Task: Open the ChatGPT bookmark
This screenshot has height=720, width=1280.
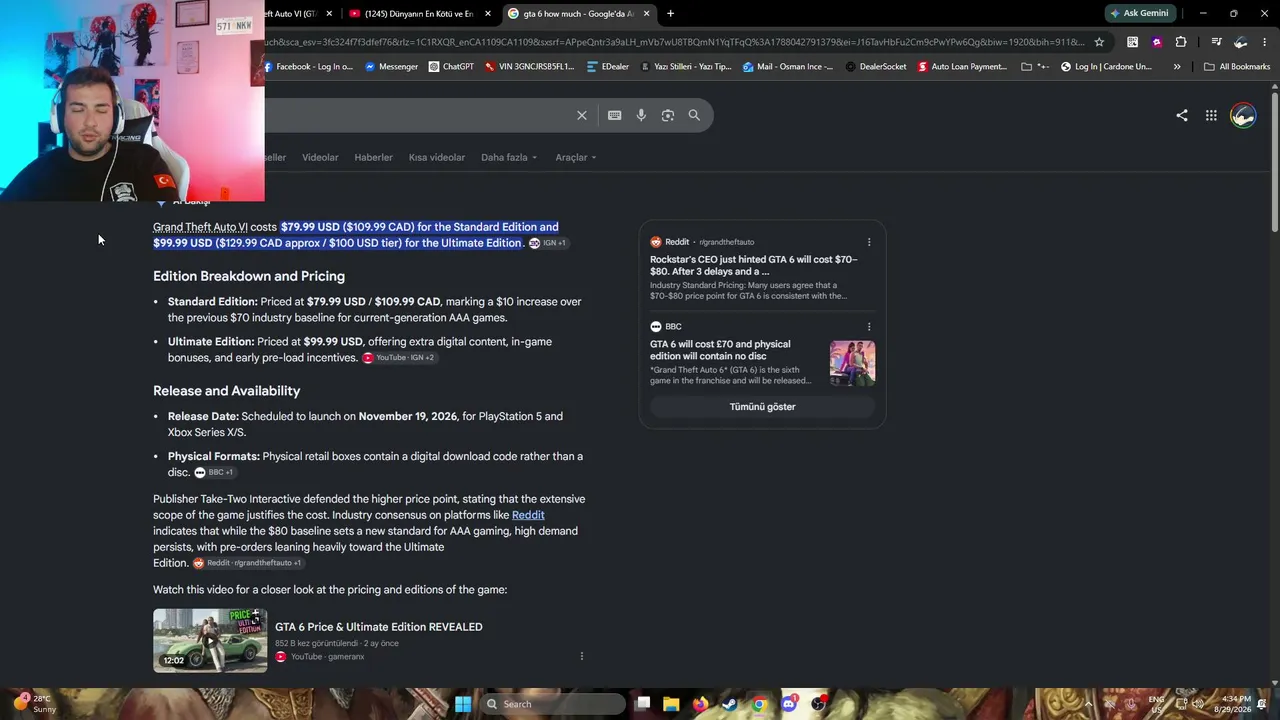Action: click(x=451, y=67)
